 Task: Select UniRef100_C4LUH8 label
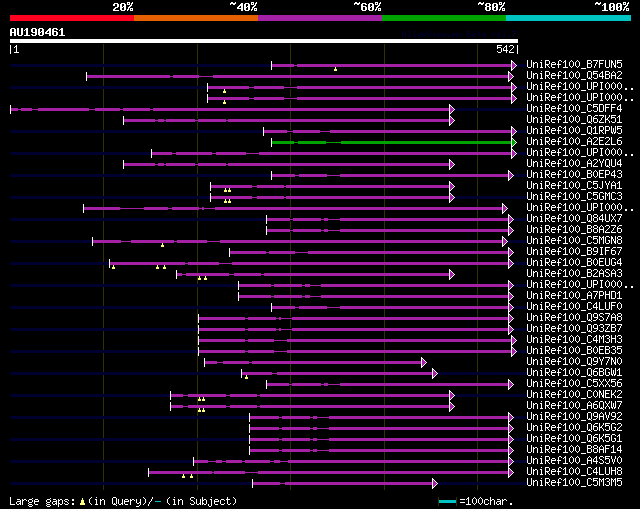(x=574, y=472)
